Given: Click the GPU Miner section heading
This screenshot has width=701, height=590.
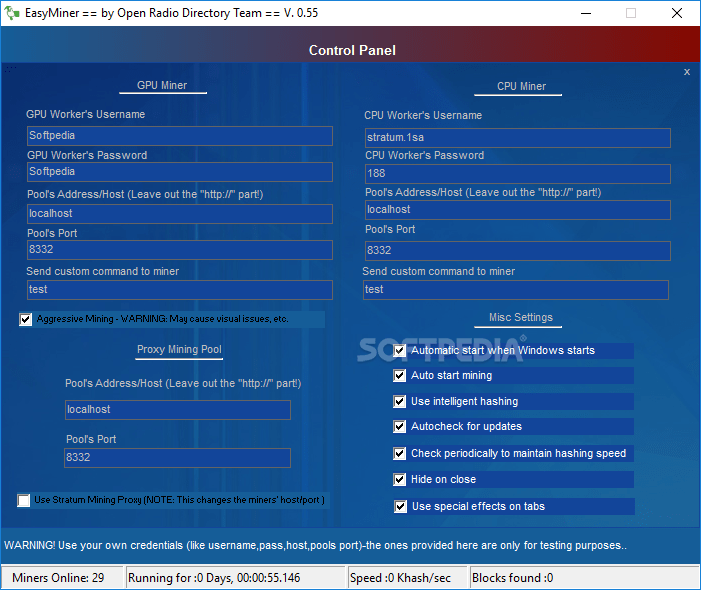Looking at the screenshot, I should [162, 85].
